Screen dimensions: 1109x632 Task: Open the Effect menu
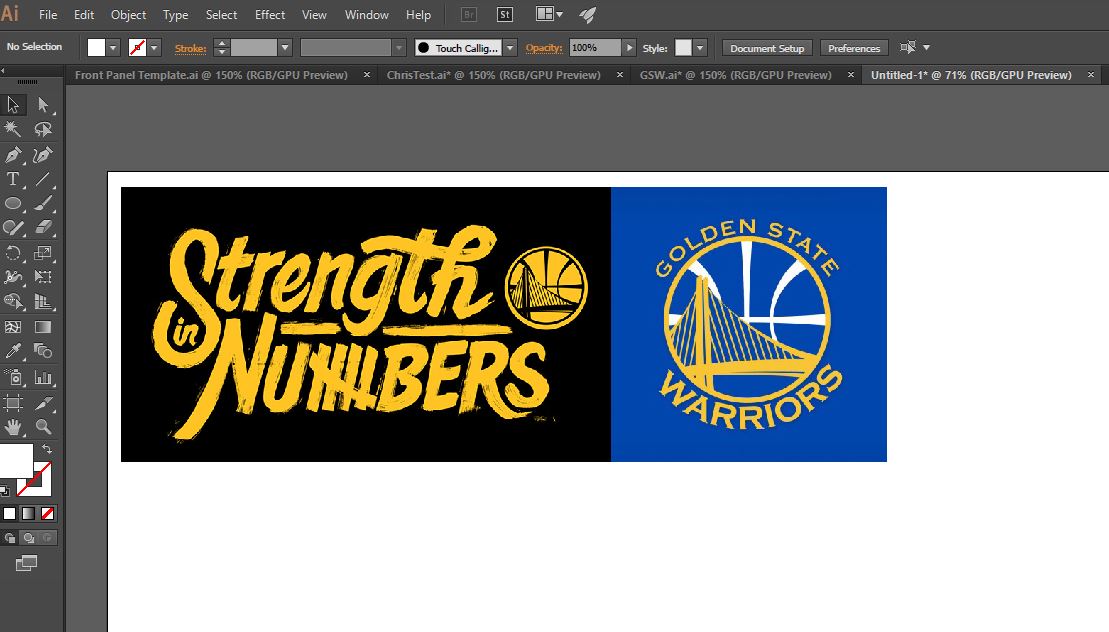click(x=270, y=15)
